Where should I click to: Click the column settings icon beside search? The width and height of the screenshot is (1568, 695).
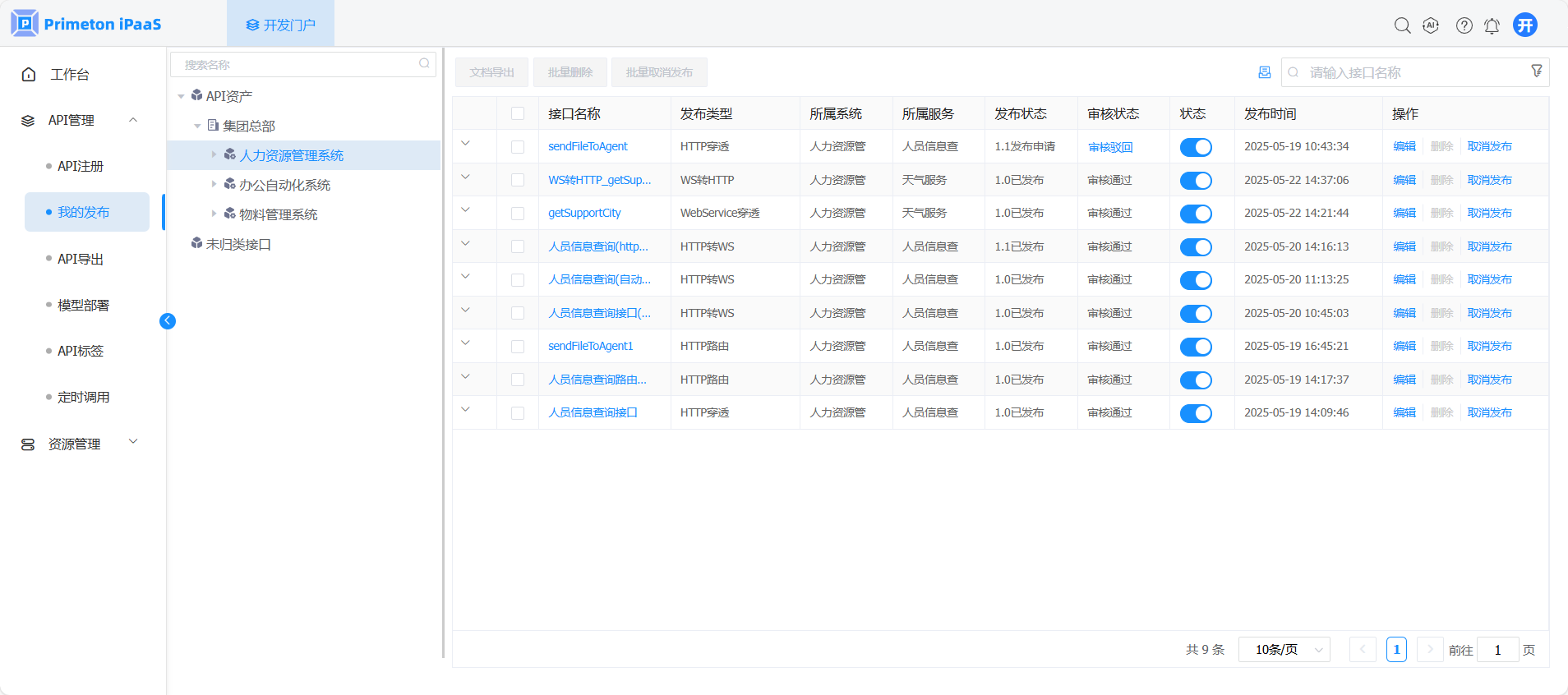click(1264, 72)
